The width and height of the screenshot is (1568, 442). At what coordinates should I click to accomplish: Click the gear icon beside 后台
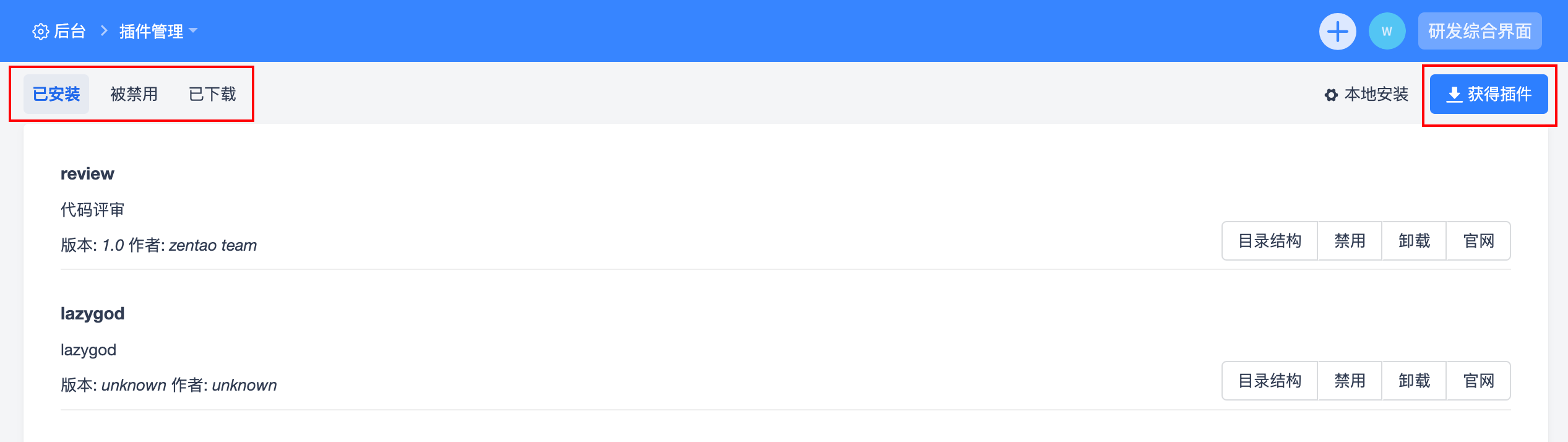(x=41, y=32)
